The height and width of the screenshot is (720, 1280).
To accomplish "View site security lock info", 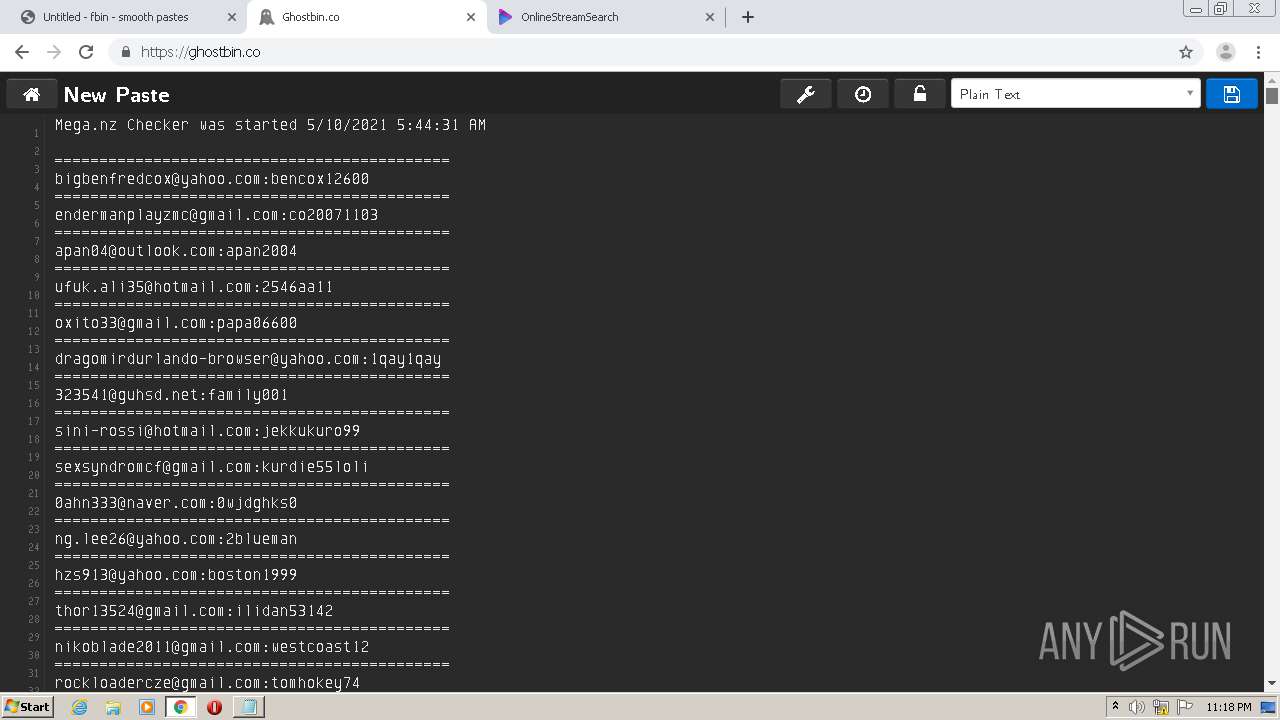I will point(125,52).
